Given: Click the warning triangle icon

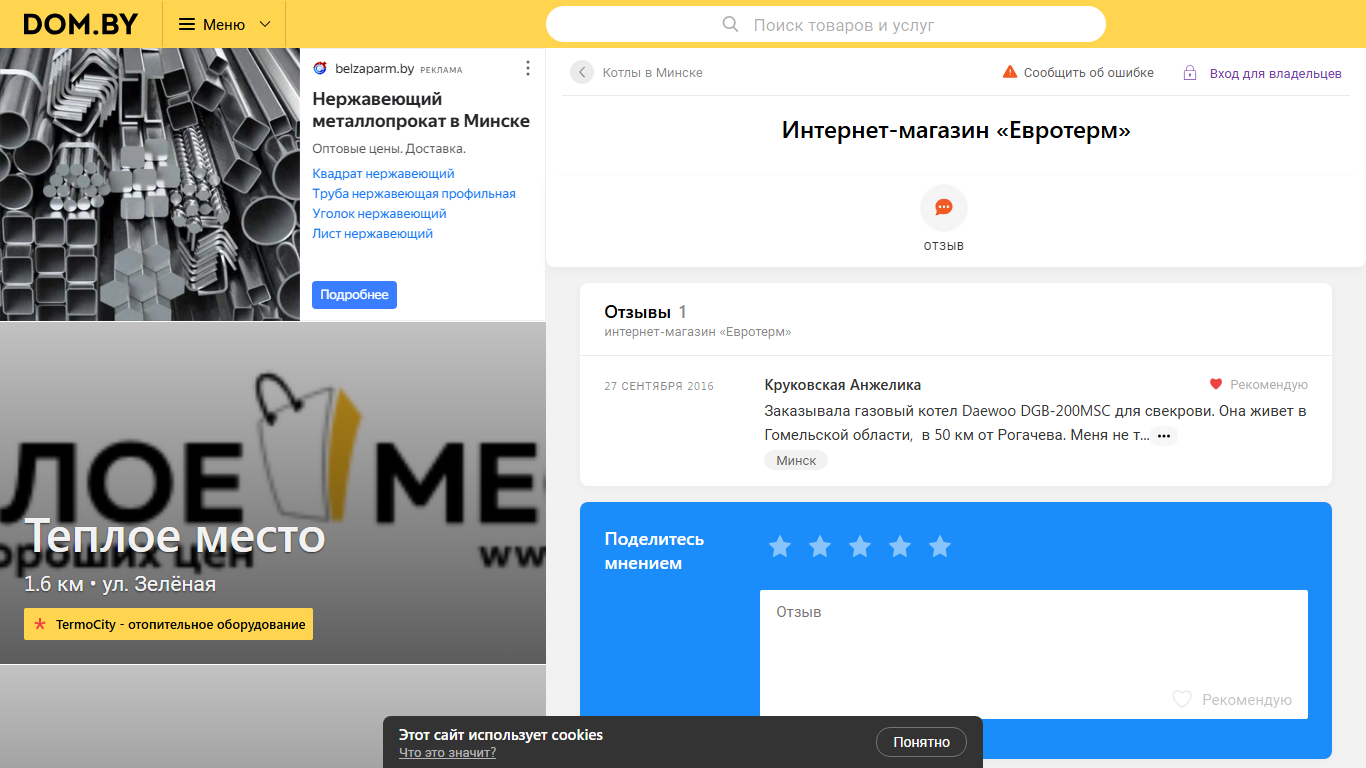Looking at the screenshot, I should pos(1010,72).
